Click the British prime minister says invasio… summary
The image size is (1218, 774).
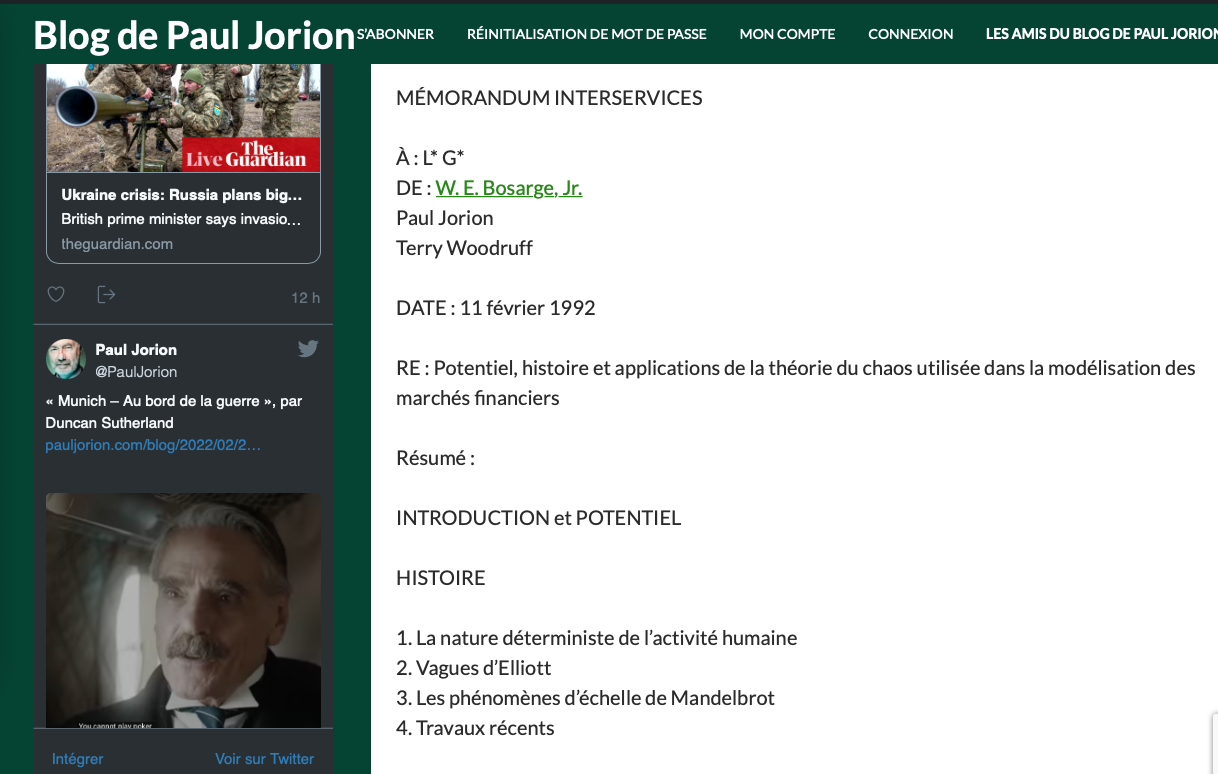pos(181,219)
